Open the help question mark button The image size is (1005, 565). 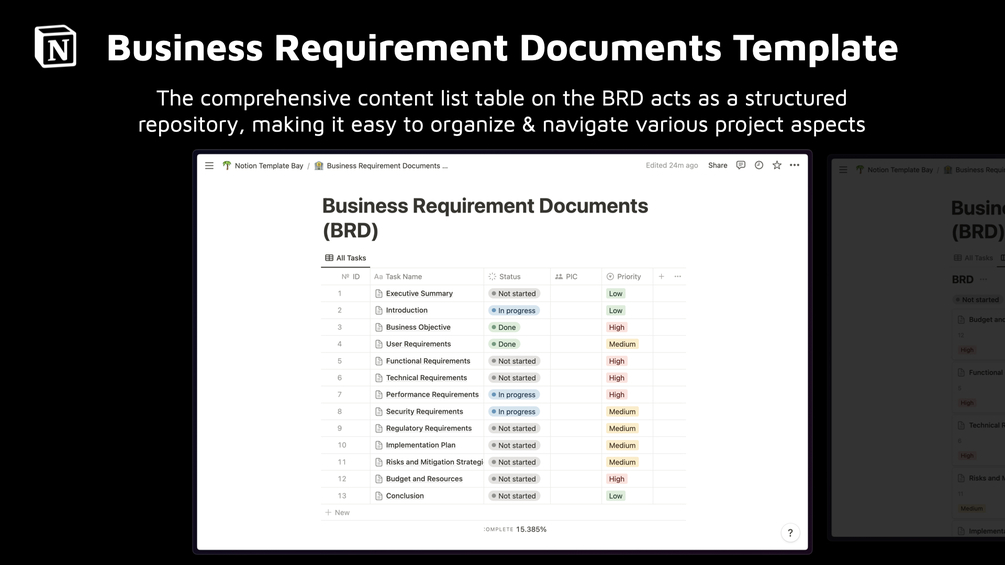click(x=790, y=532)
